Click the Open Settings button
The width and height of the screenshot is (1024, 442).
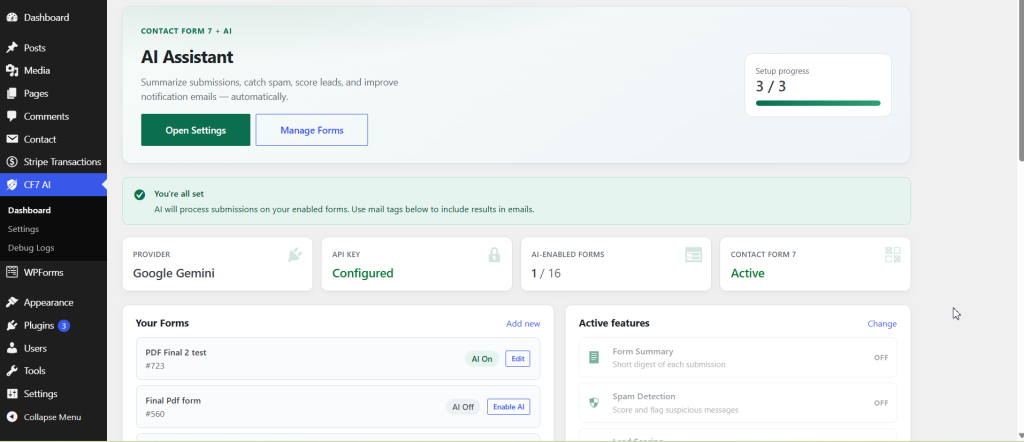(195, 130)
